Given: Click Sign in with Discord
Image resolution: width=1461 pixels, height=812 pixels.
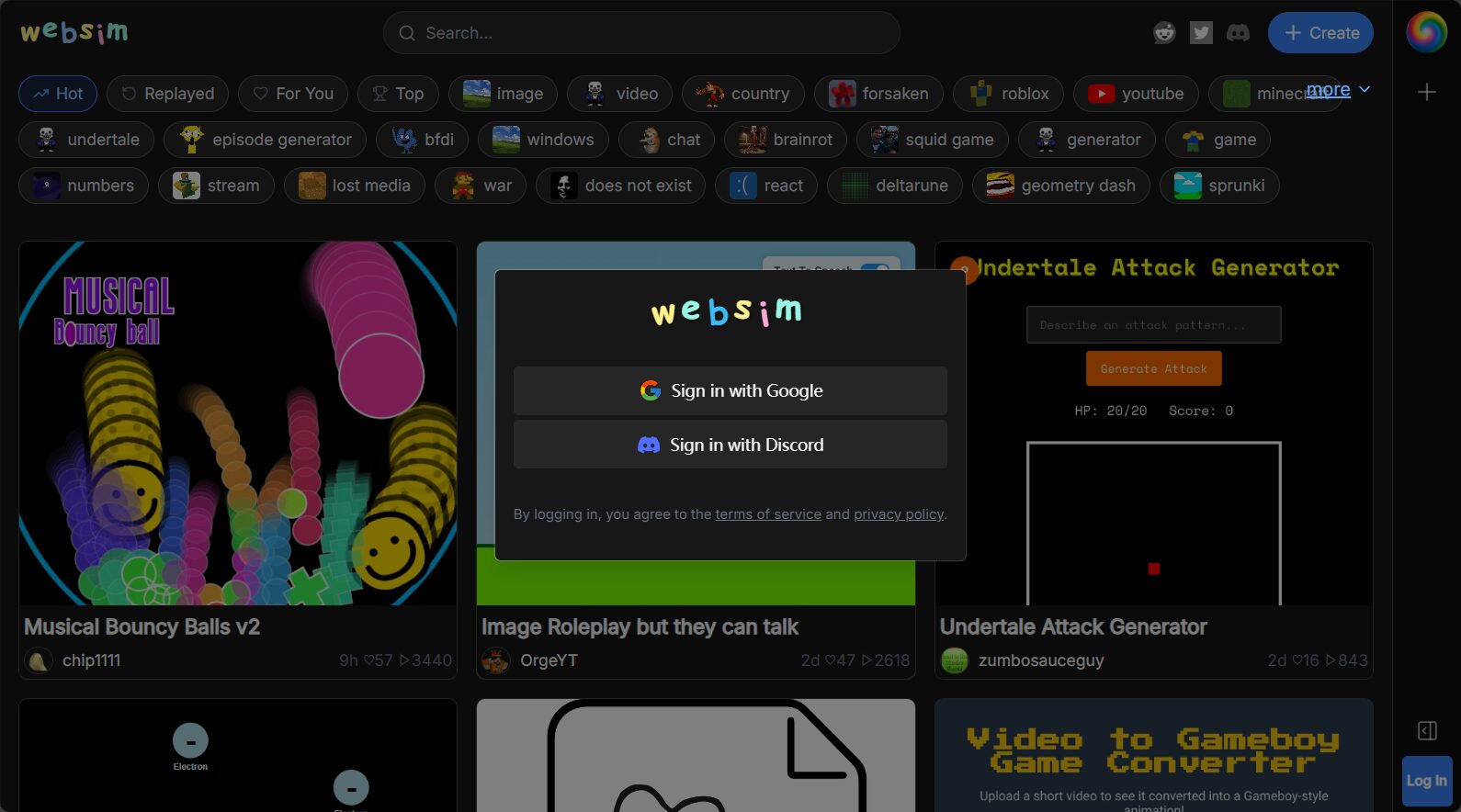Looking at the screenshot, I should [x=730, y=445].
